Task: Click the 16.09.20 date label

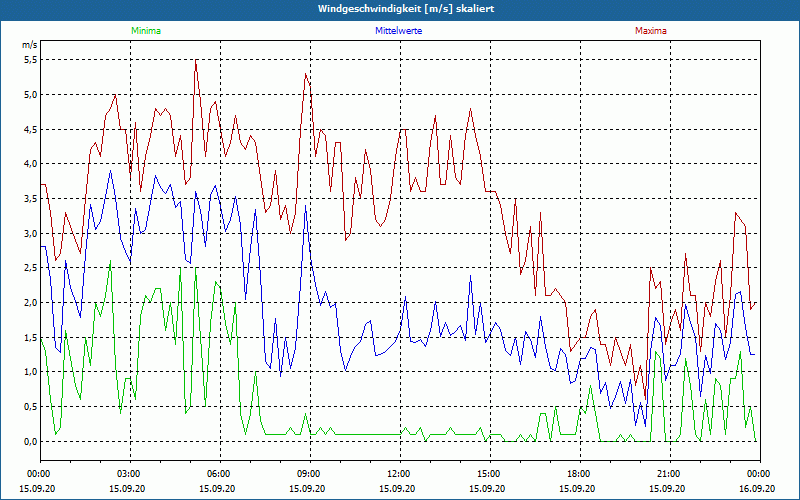Action: coord(757,488)
